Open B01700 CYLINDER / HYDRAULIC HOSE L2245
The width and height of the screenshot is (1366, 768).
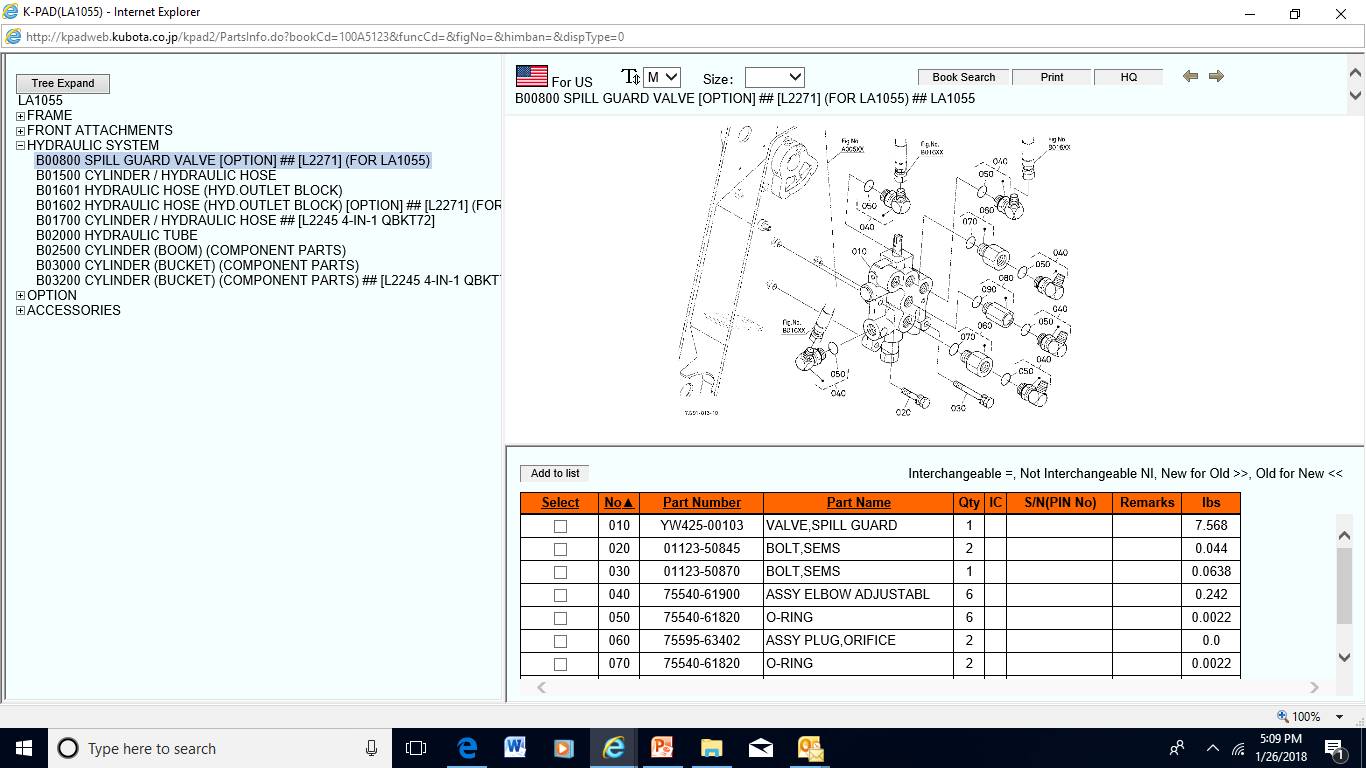(x=235, y=220)
